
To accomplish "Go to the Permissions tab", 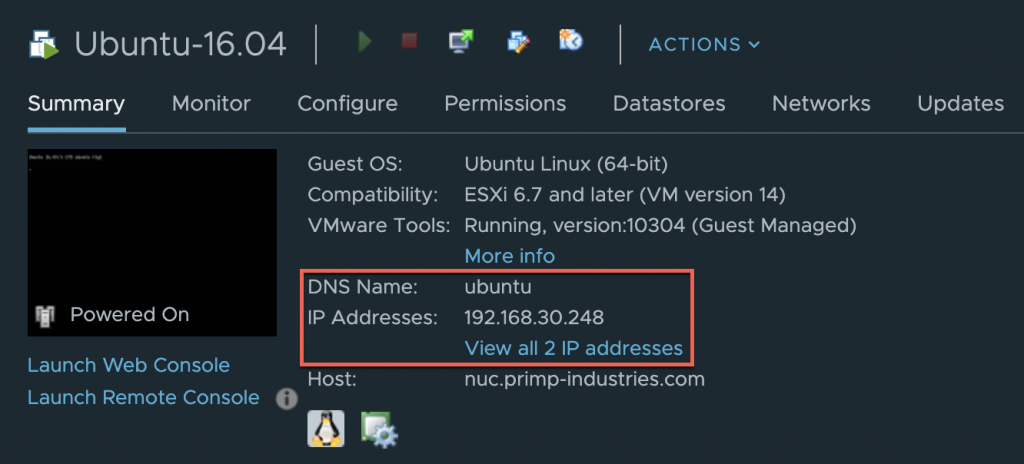I will click(505, 104).
